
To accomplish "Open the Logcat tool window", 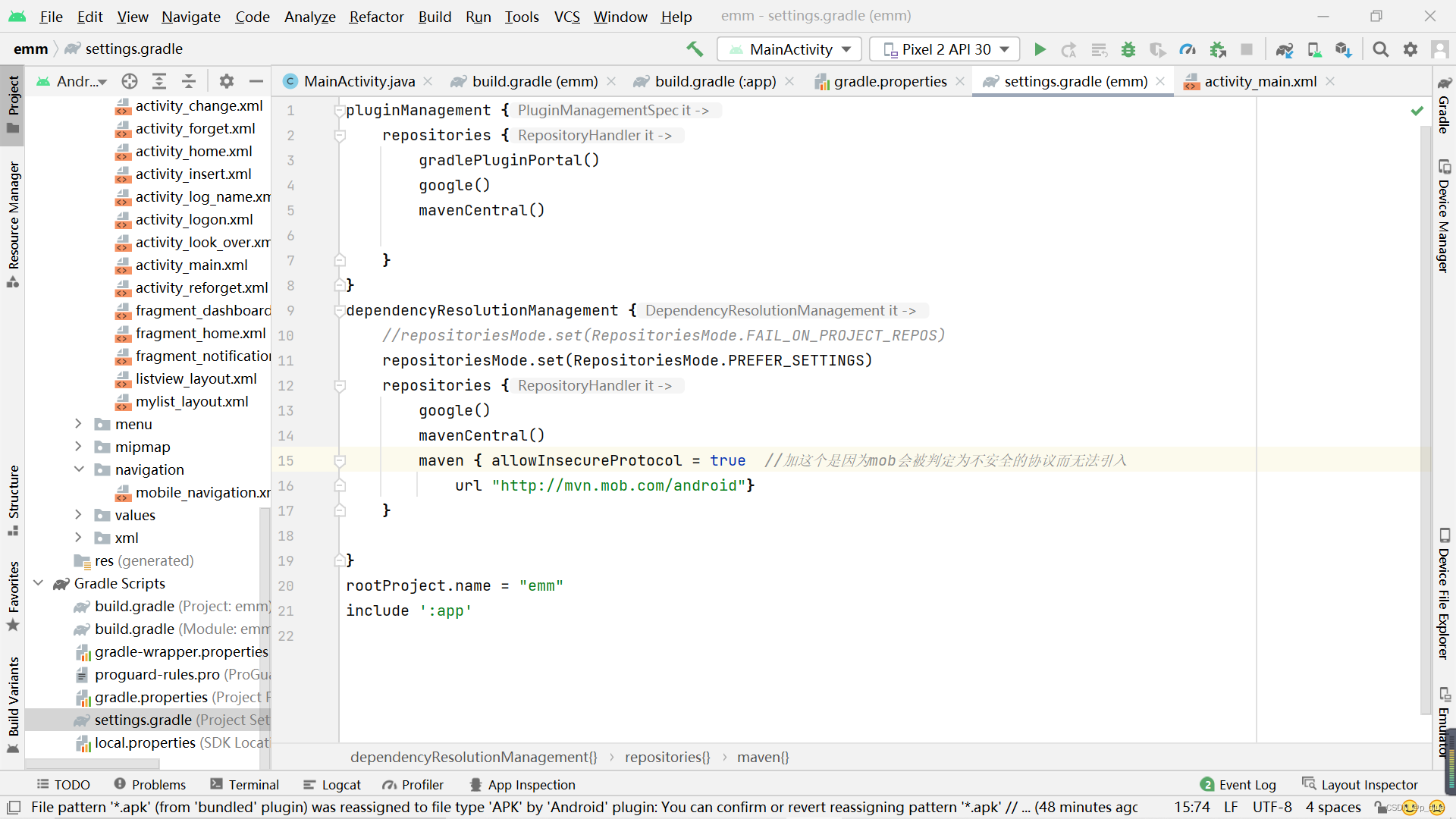I will (x=332, y=785).
